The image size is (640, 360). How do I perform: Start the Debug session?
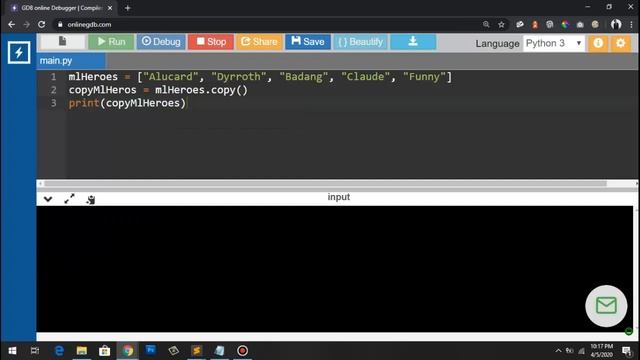[x=161, y=42]
